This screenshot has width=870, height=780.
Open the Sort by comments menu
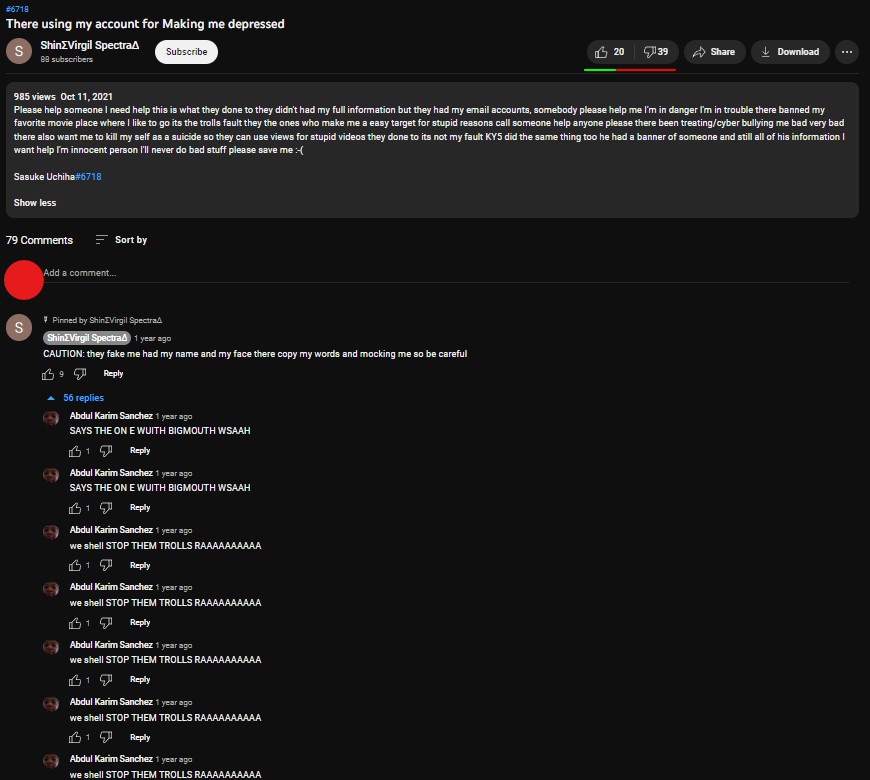coord(121,240)
